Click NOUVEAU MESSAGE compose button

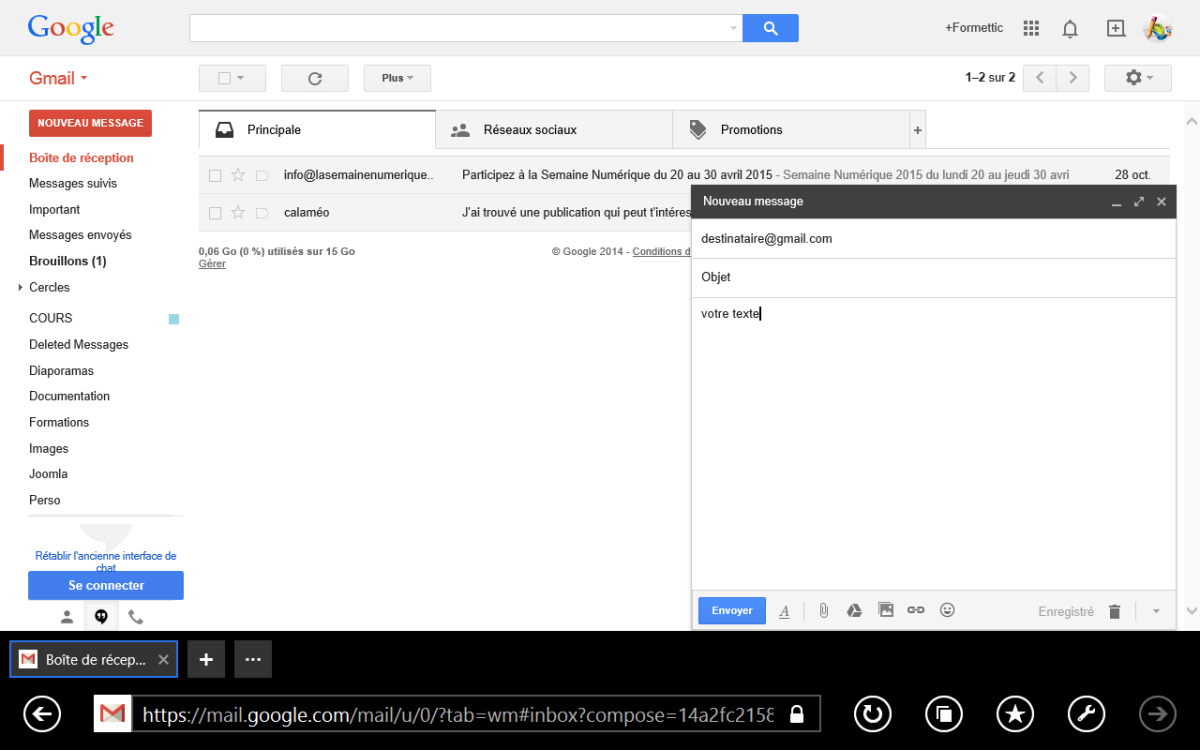(90, 123)
